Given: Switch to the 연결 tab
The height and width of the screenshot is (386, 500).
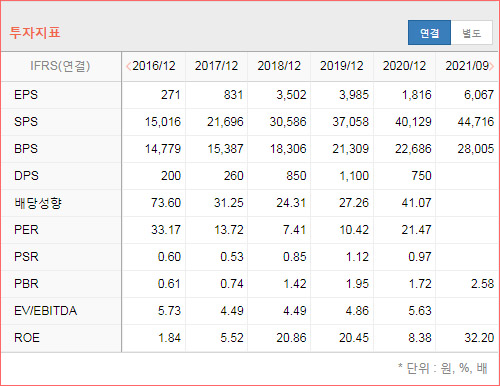Looking at the screenshot, I should point(429,33).
